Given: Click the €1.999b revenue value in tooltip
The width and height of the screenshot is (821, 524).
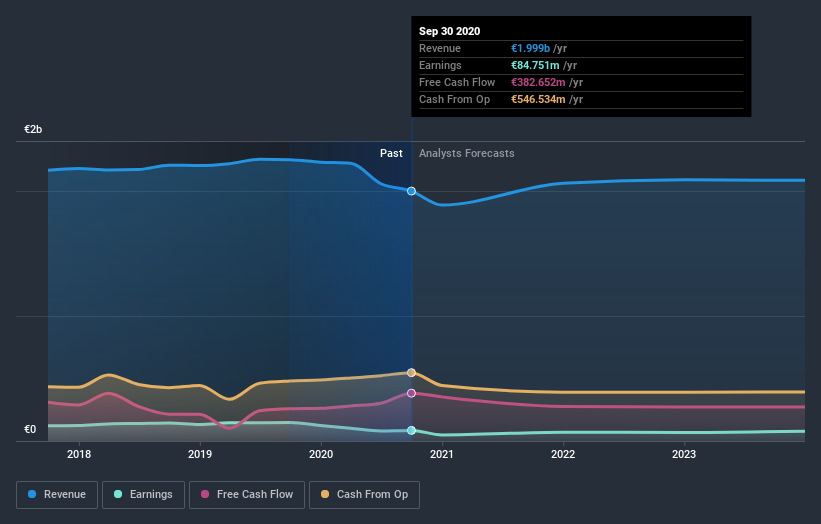Looking at the screenshot, I should 530,48.
